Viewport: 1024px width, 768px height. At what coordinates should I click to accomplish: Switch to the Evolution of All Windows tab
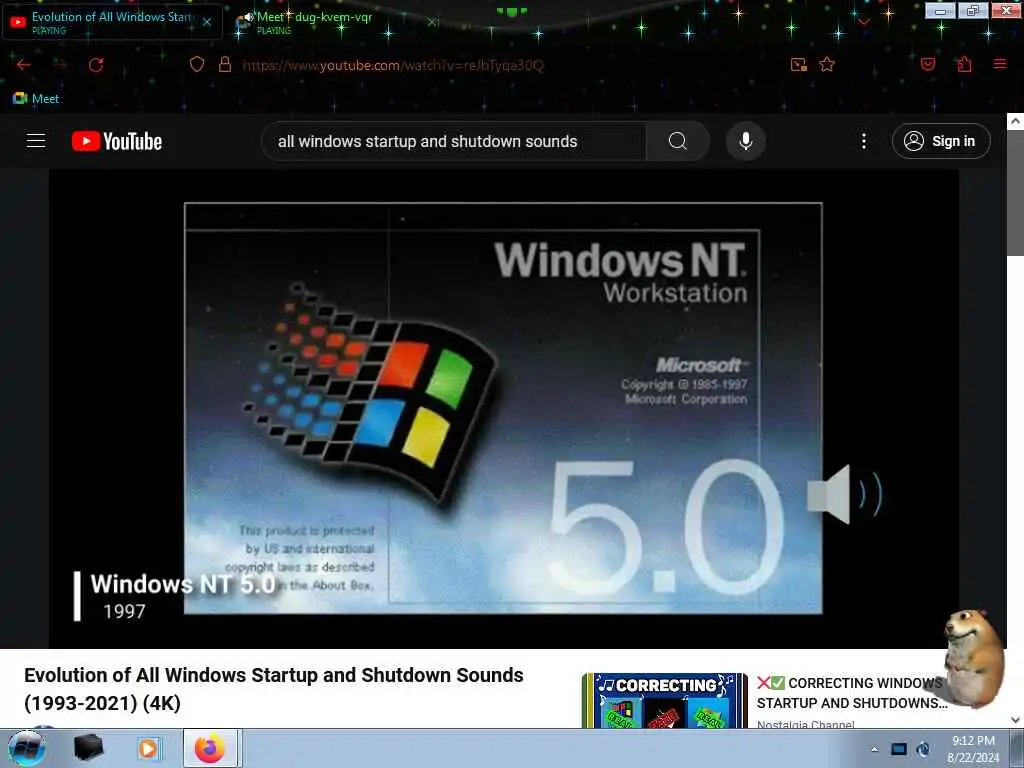pos(112,22)
